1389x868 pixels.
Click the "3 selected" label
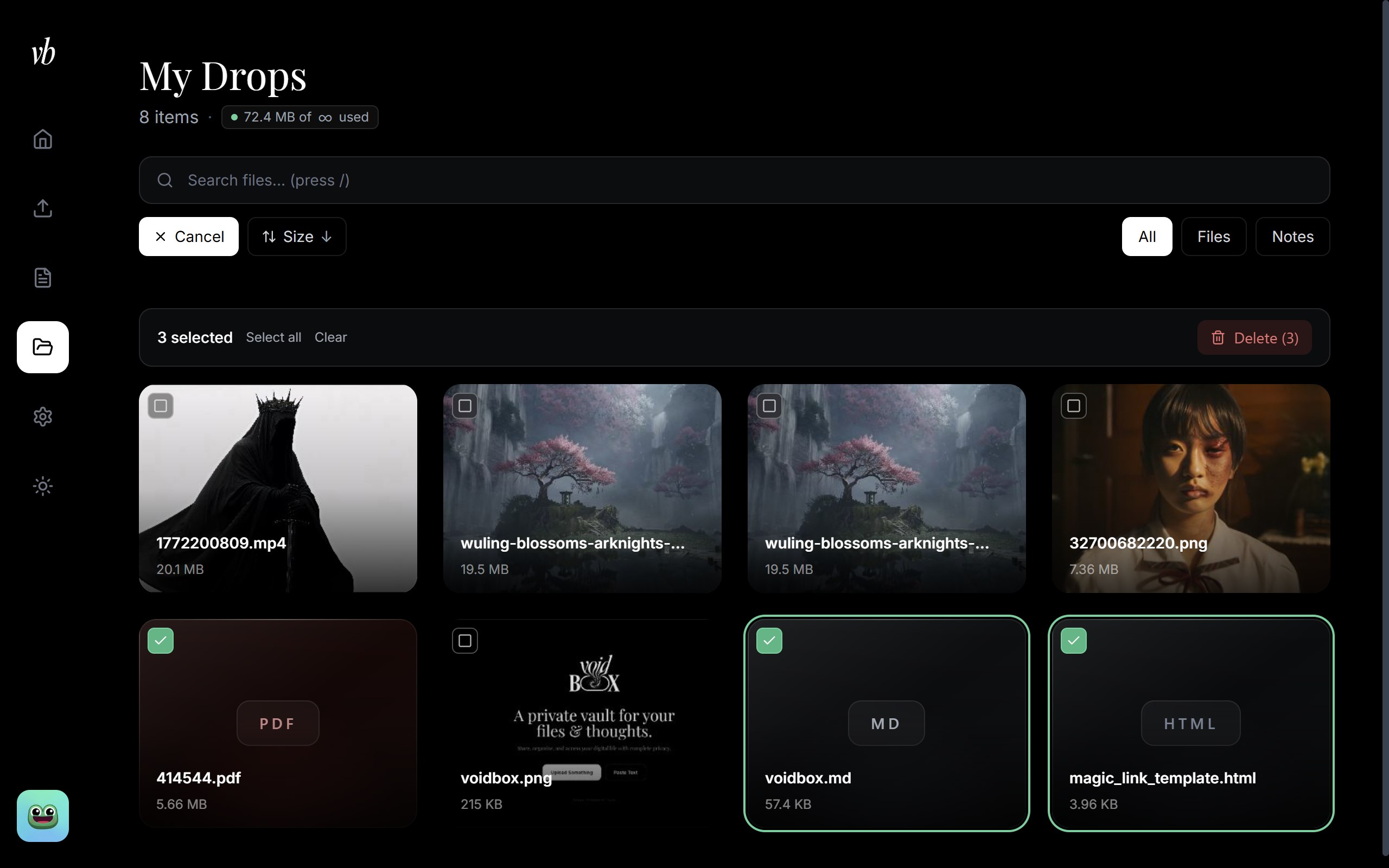pos(195,337)
